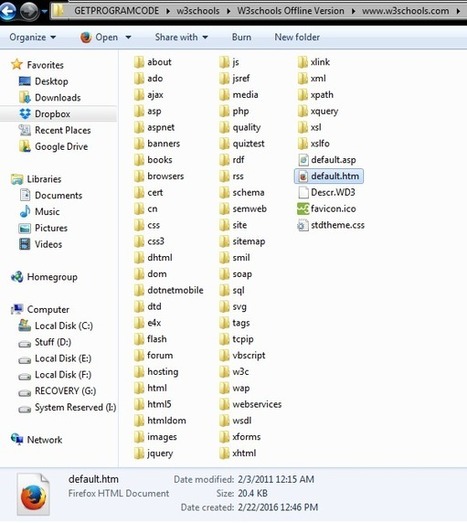Open Downloads in Favorites

pyautogui.click(x=50, y=97)
